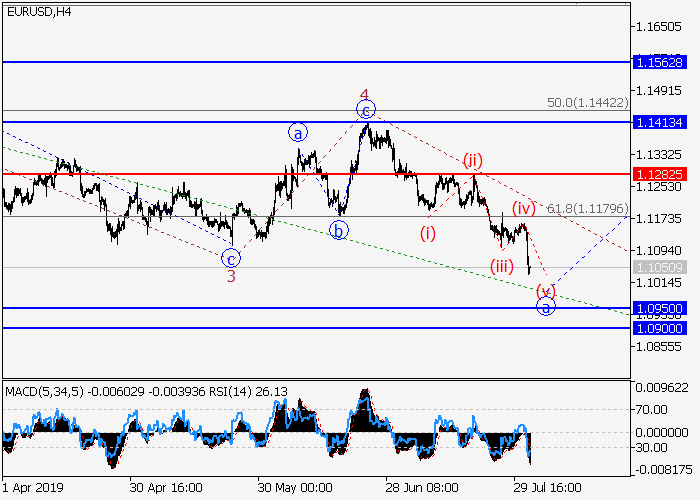Click the circled 'a' wave marker near the May peak
700x500 pixels.
[x=297, y=131]
